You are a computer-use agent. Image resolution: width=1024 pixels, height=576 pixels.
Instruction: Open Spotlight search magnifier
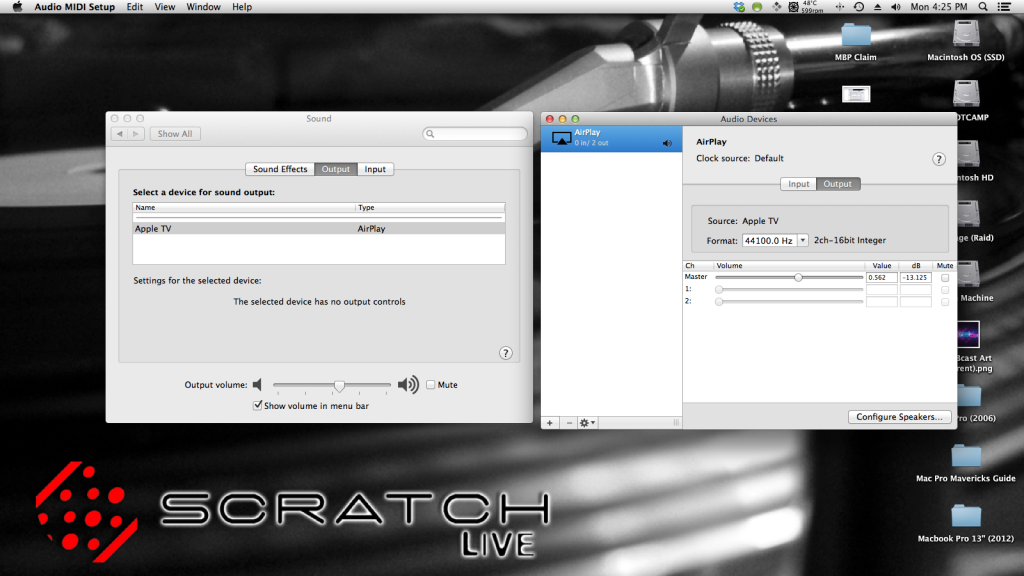983,7
